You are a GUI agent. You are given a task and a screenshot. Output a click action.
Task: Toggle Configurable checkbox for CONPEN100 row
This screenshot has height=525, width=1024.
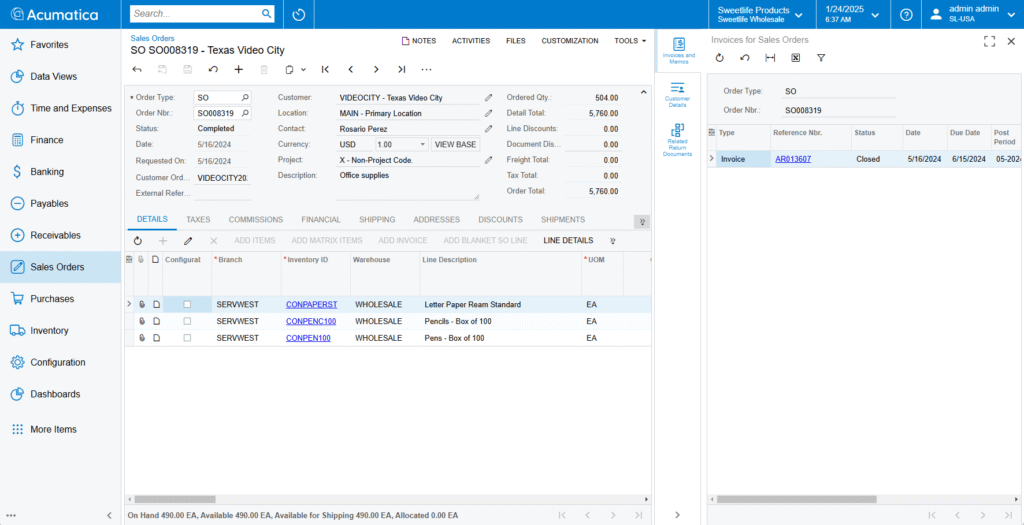click(187, 338)
